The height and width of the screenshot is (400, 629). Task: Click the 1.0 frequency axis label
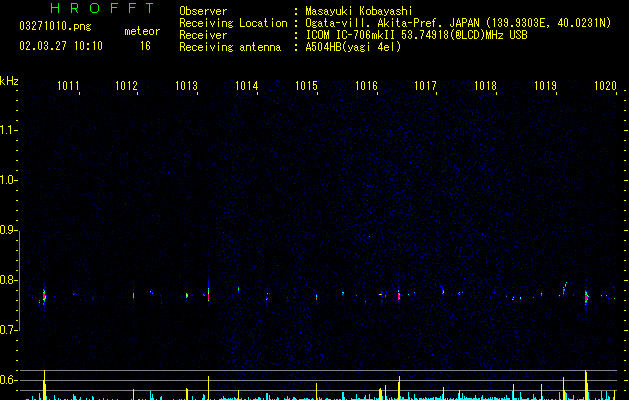coord(8,180)
